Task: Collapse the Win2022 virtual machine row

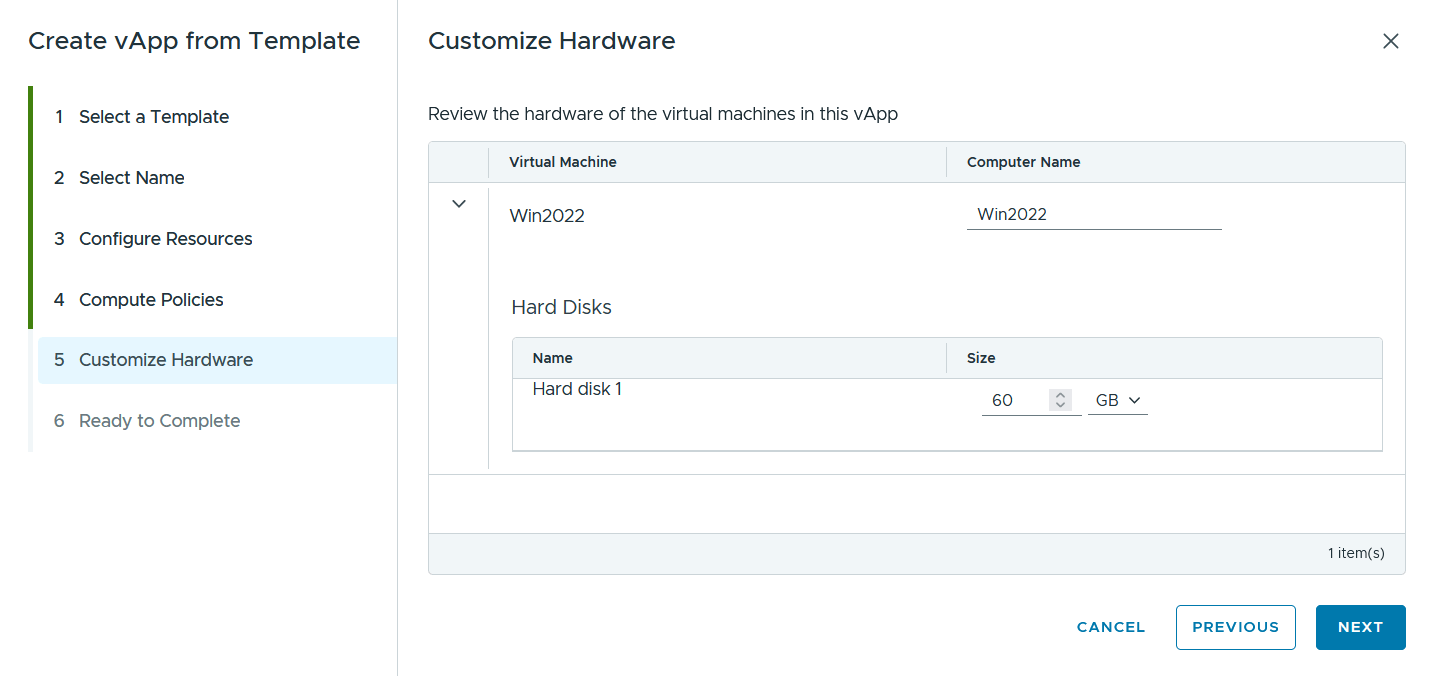Action: pos(459,204)
